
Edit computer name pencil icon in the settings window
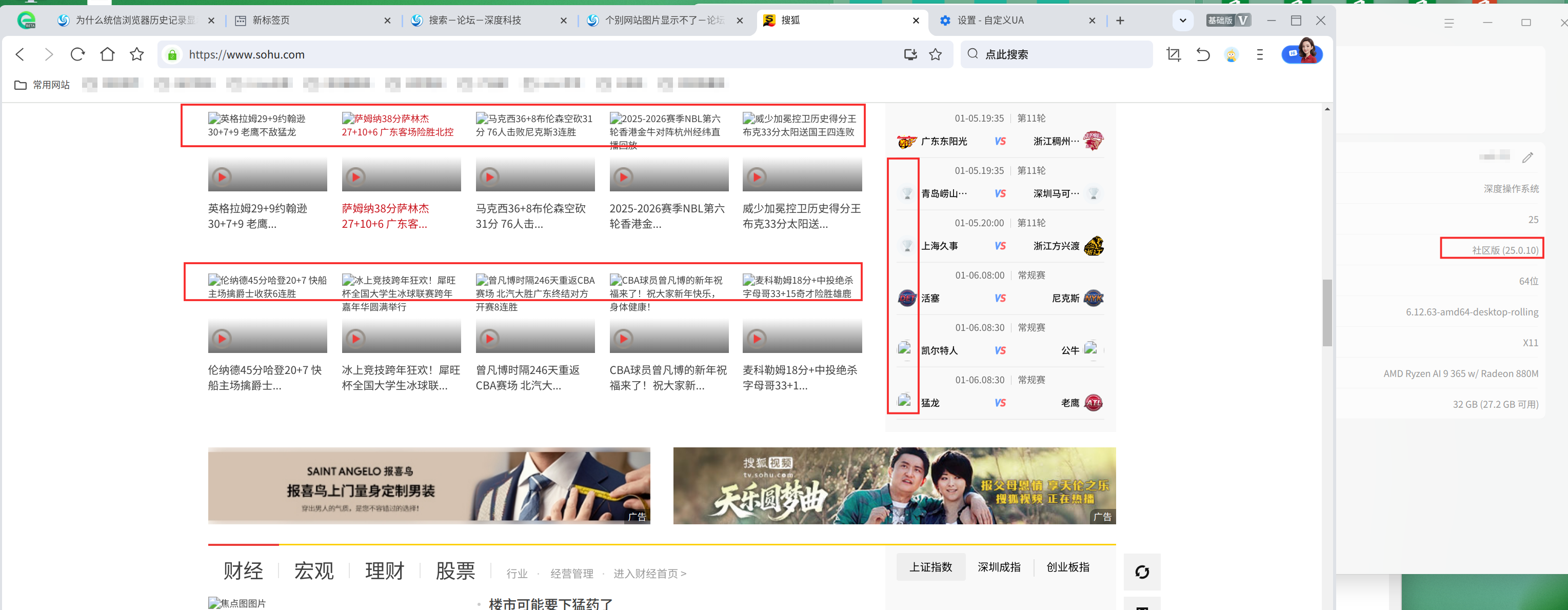click(1528, 158)
